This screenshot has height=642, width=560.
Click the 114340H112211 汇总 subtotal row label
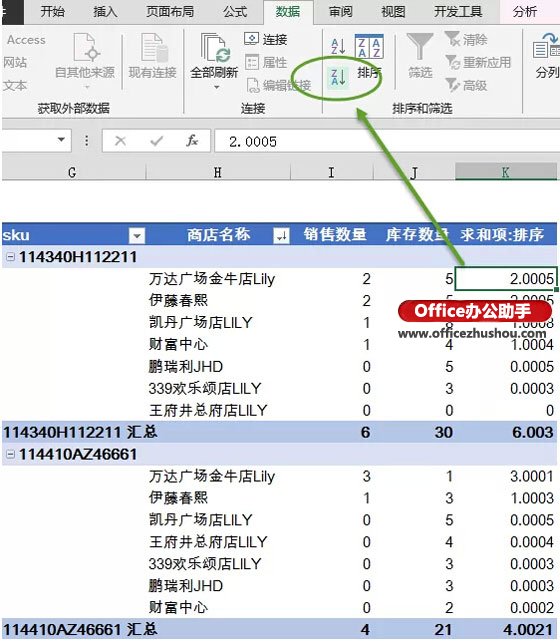[80, 432]
